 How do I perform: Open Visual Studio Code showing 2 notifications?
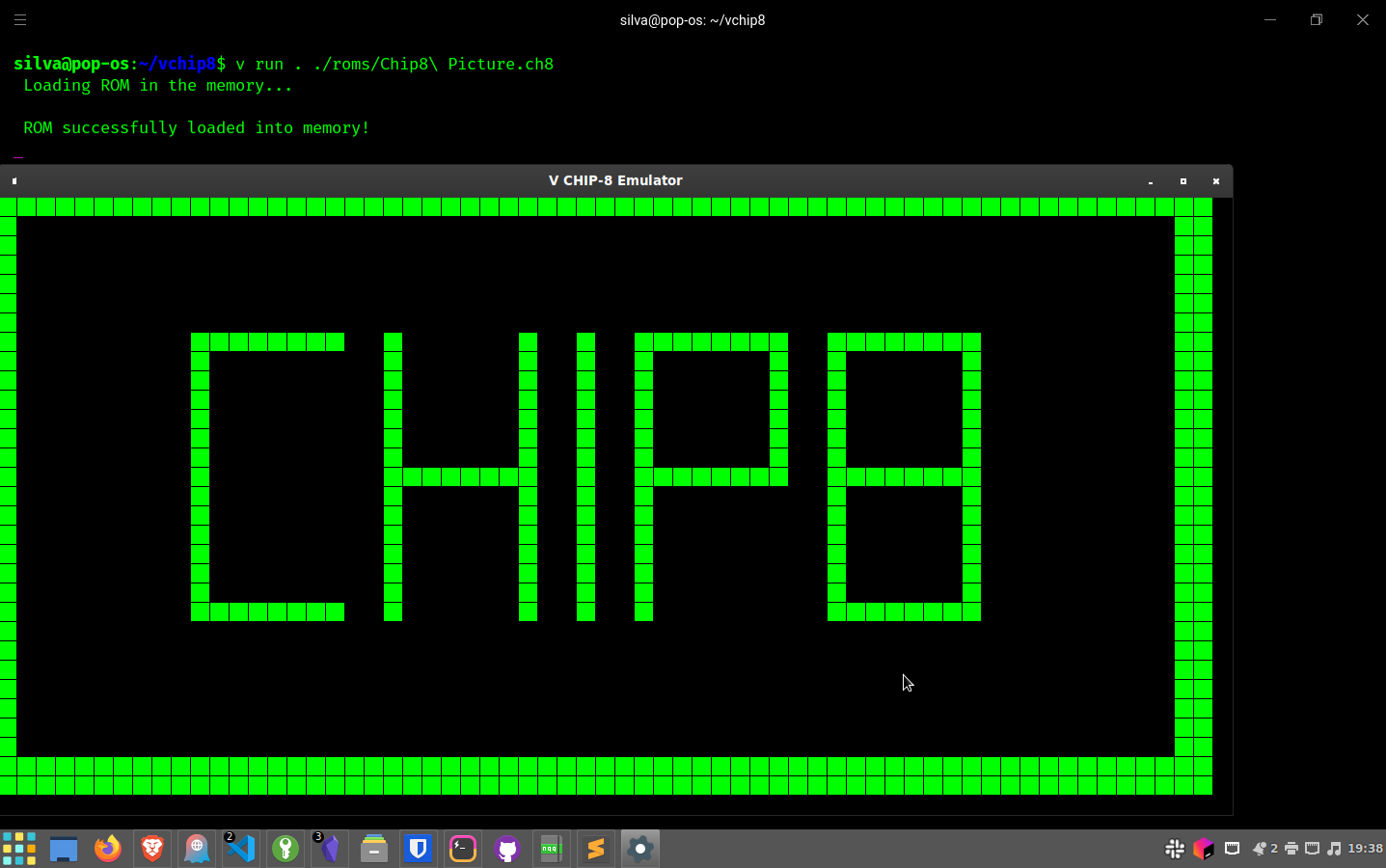click(x=240, y=849)
